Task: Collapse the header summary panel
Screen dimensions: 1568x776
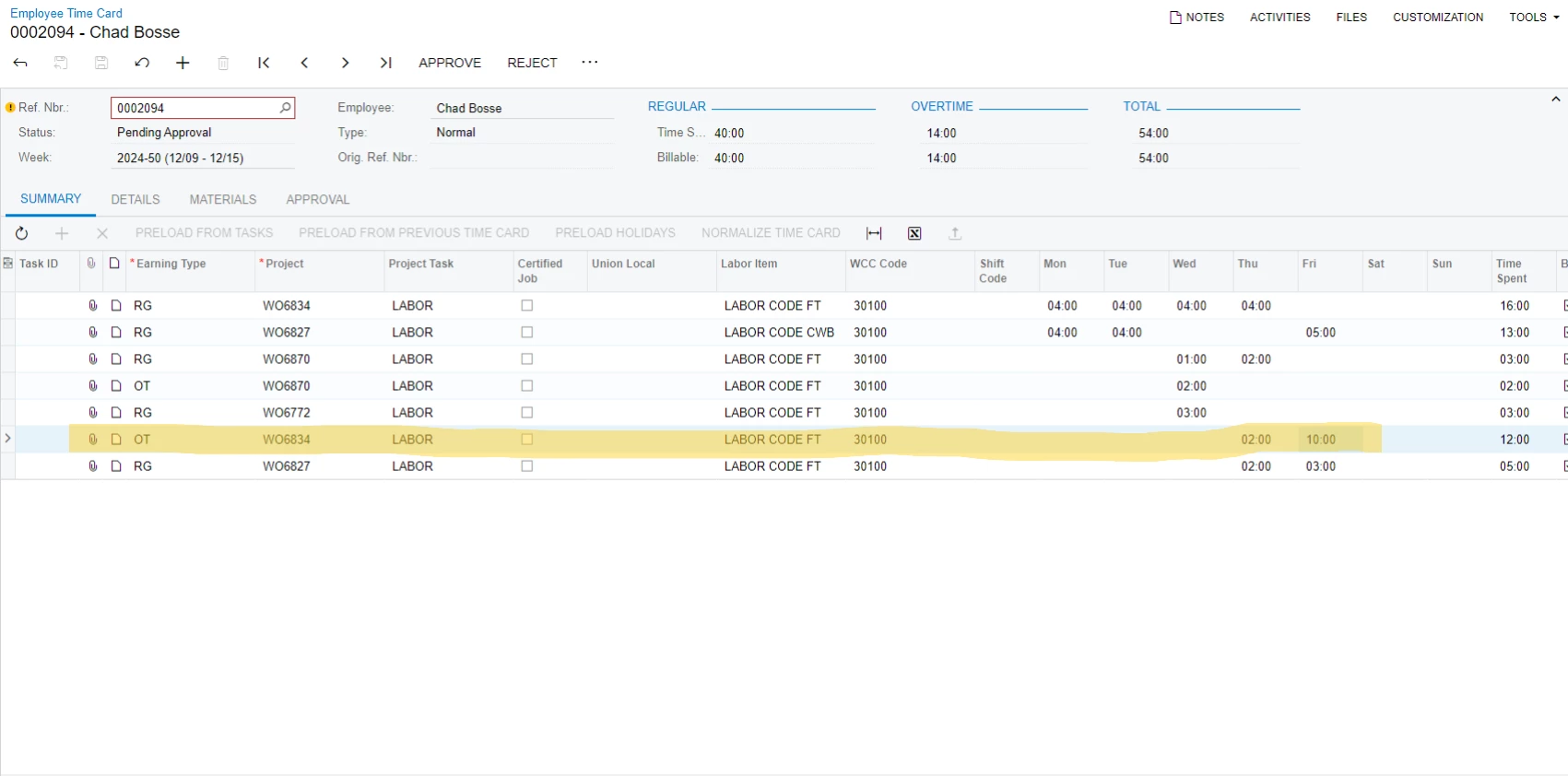Action: (1555, 99)
